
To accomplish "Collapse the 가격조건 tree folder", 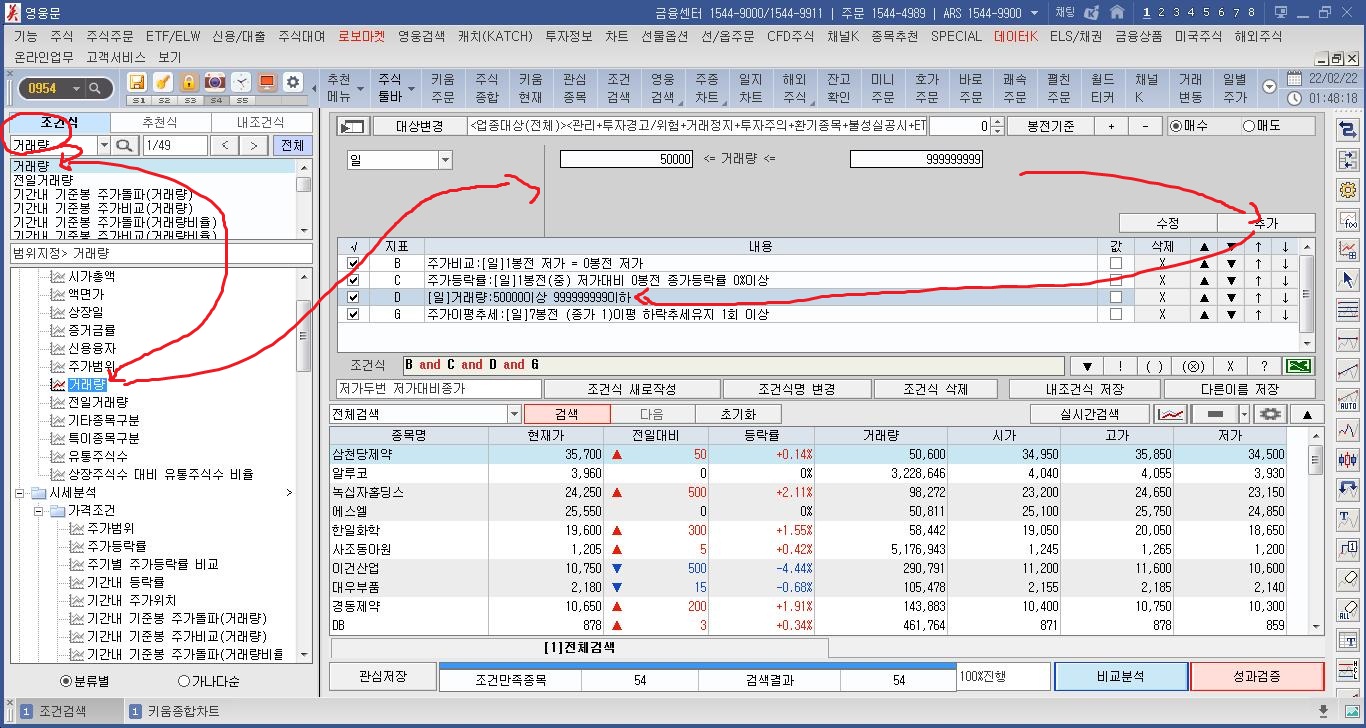I will (x=39, y=510).
